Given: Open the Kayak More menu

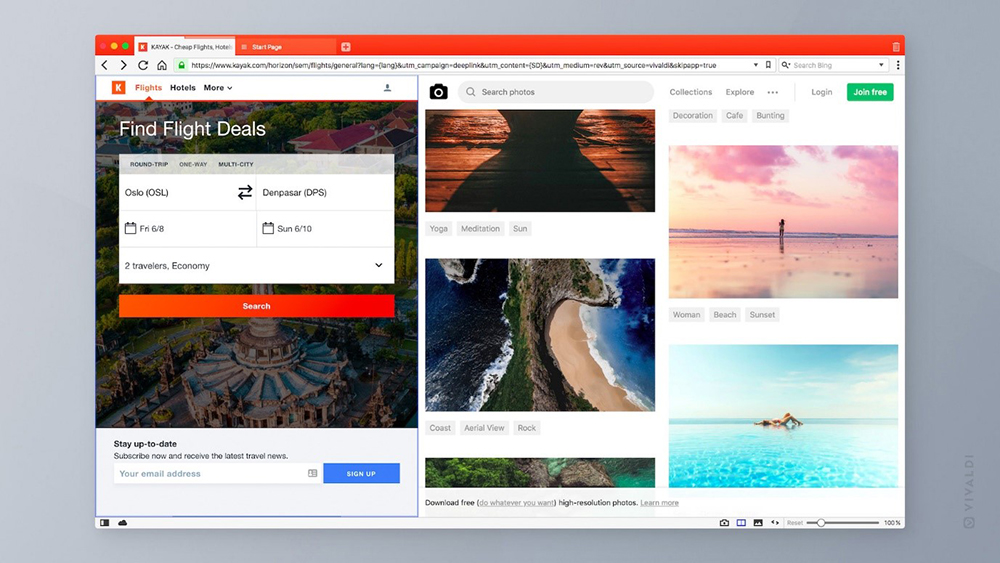Looking at the screenshot, I should point(218,88).
